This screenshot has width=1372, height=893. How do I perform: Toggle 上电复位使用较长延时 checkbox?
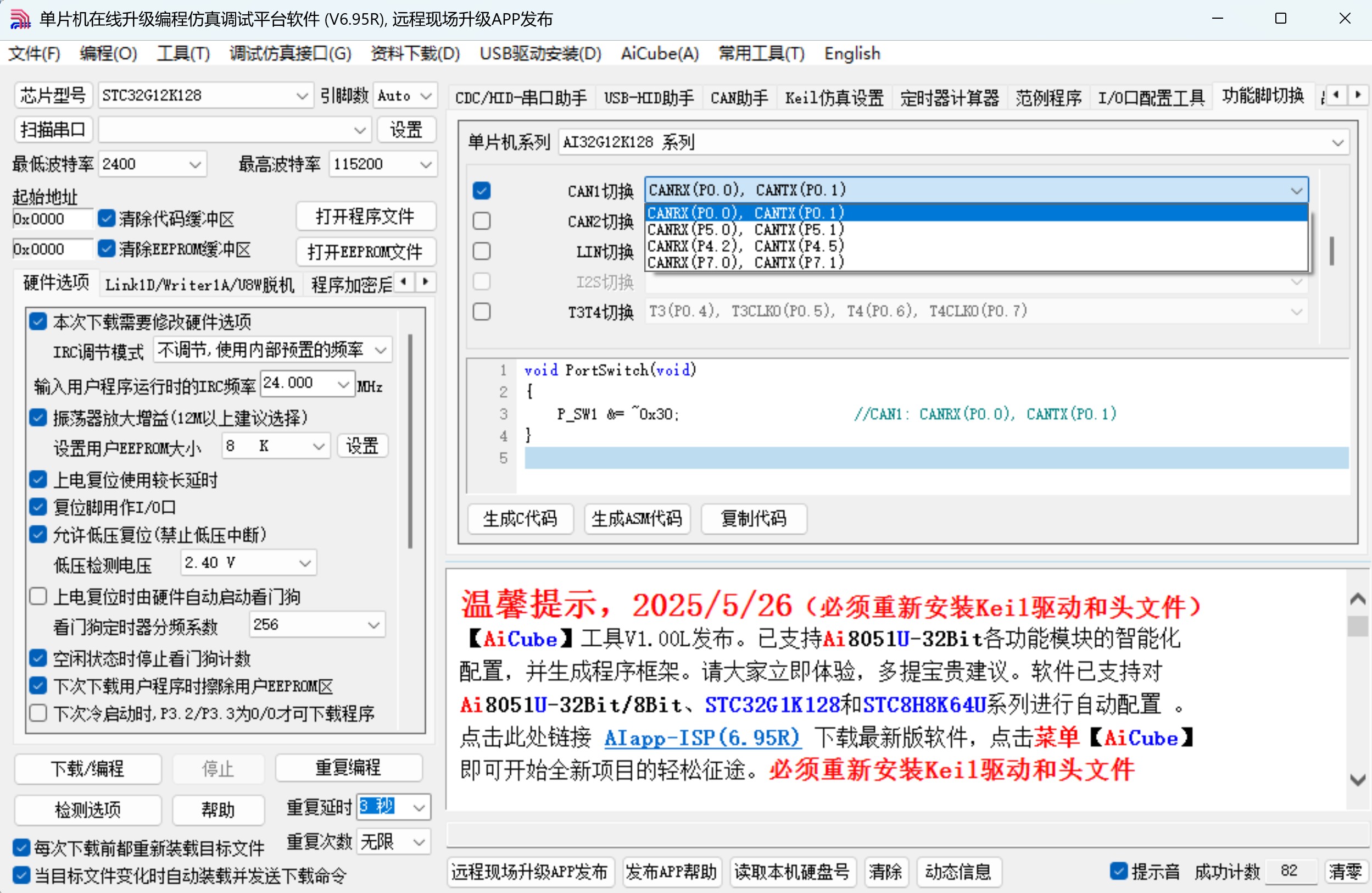38,479
